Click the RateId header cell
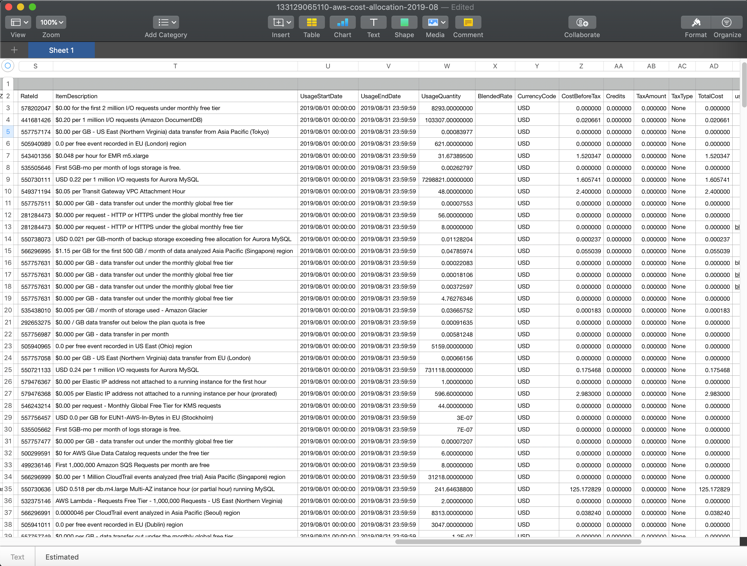 point(36,96)
